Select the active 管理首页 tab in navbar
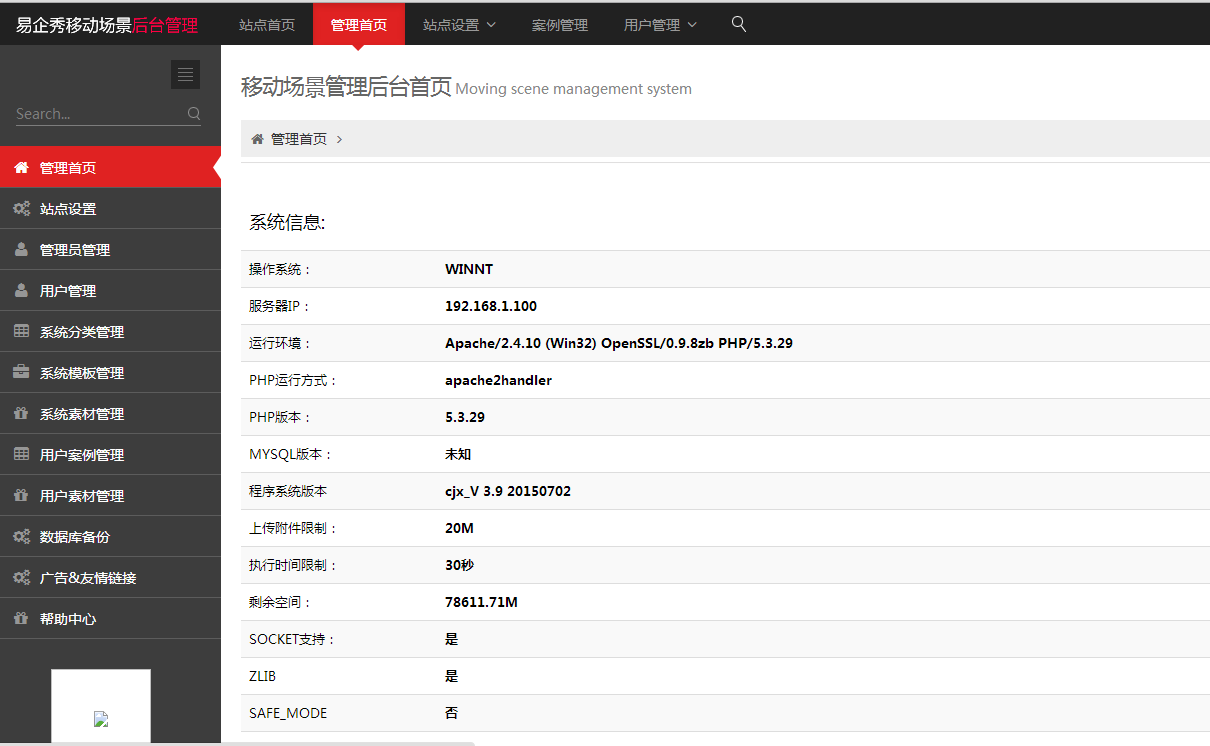1210x746 pixels. click(x=359, y=25)
